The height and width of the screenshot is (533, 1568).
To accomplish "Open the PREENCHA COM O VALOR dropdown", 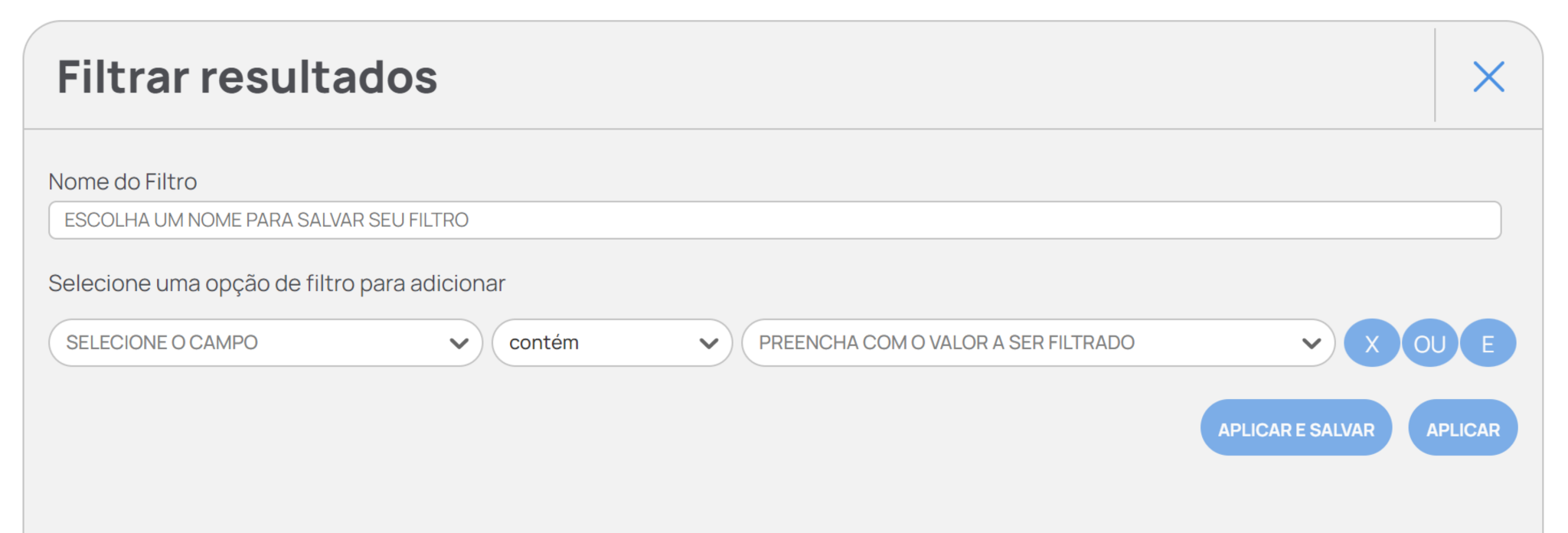I will point(1037,342).
